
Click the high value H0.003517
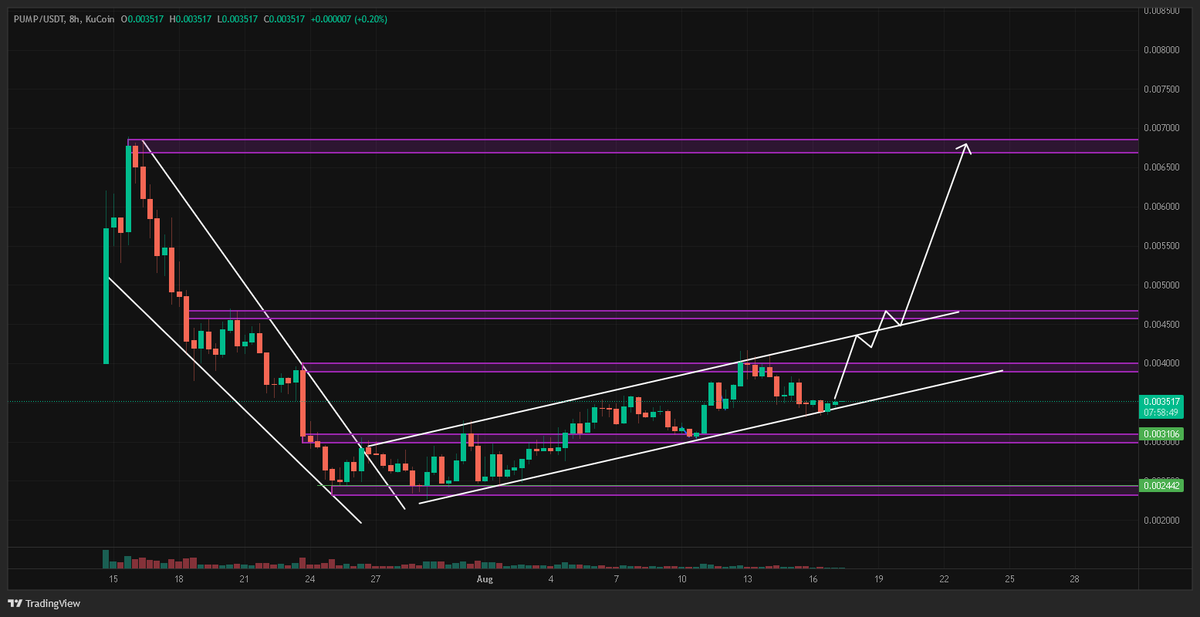192,19
